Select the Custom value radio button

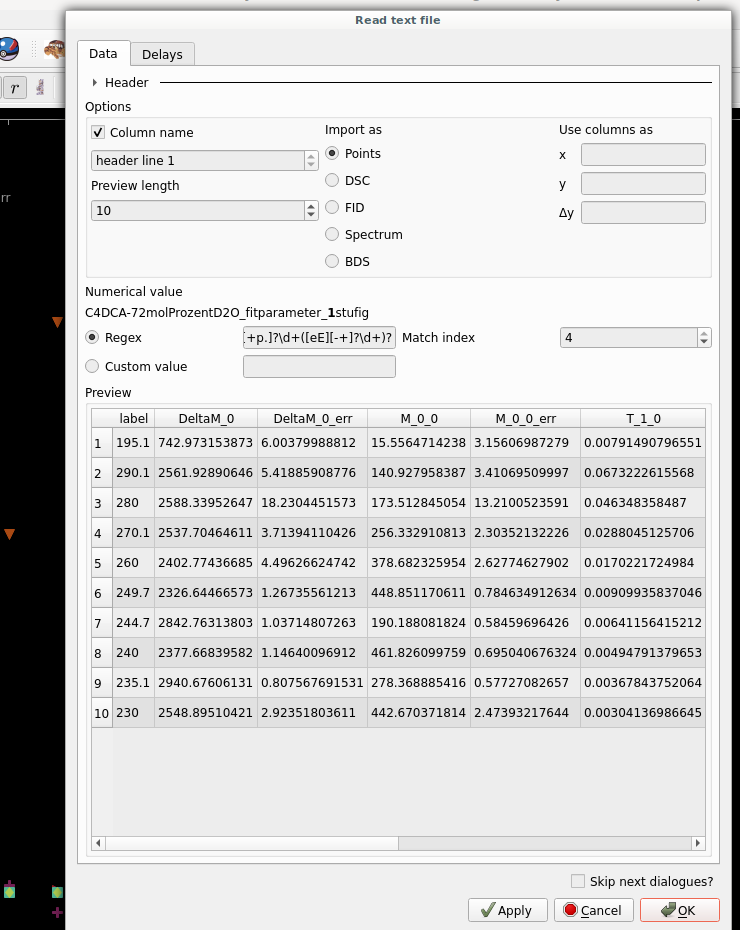coord(93,367)
